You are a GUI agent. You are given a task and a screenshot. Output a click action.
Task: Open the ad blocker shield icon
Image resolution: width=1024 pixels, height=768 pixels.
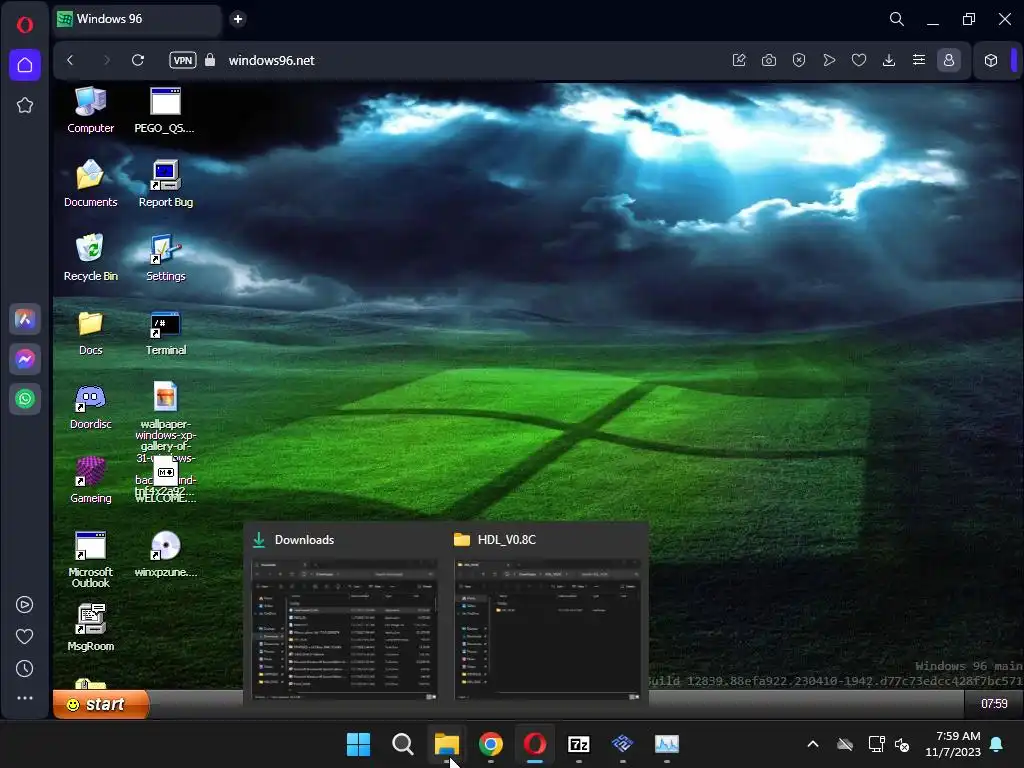click(799, 60)
